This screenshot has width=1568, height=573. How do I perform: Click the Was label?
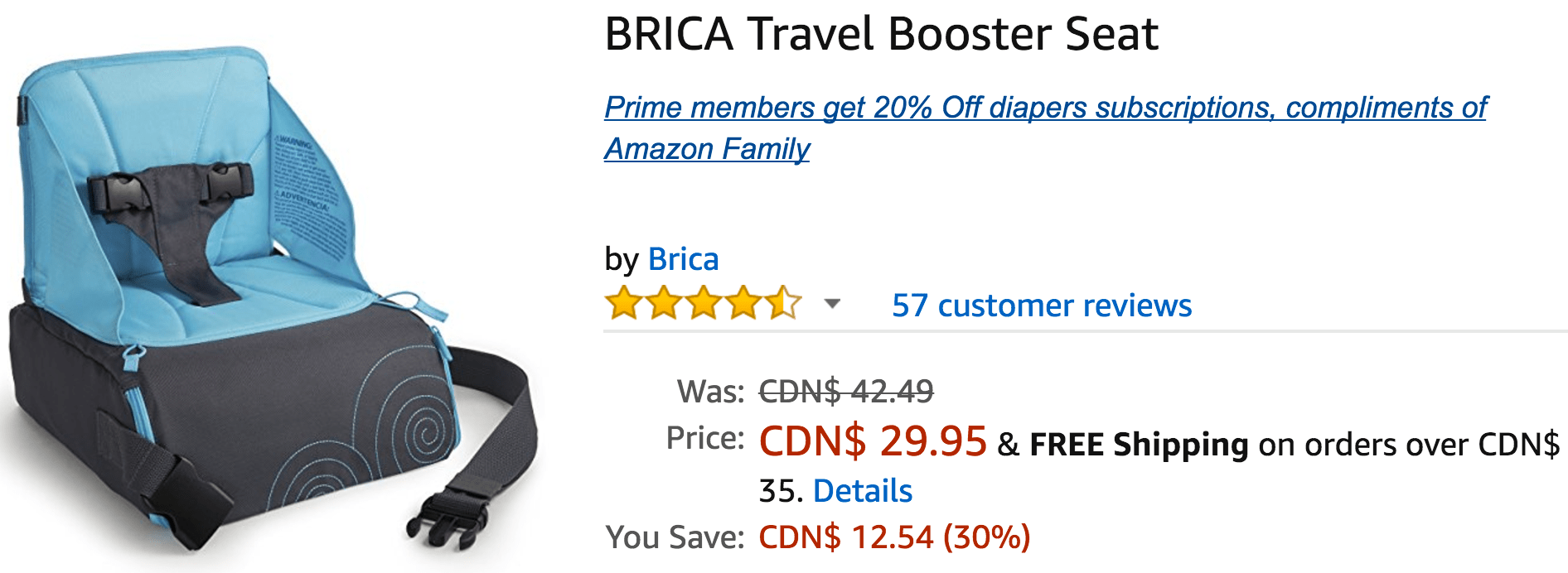(x=710, y=391)
